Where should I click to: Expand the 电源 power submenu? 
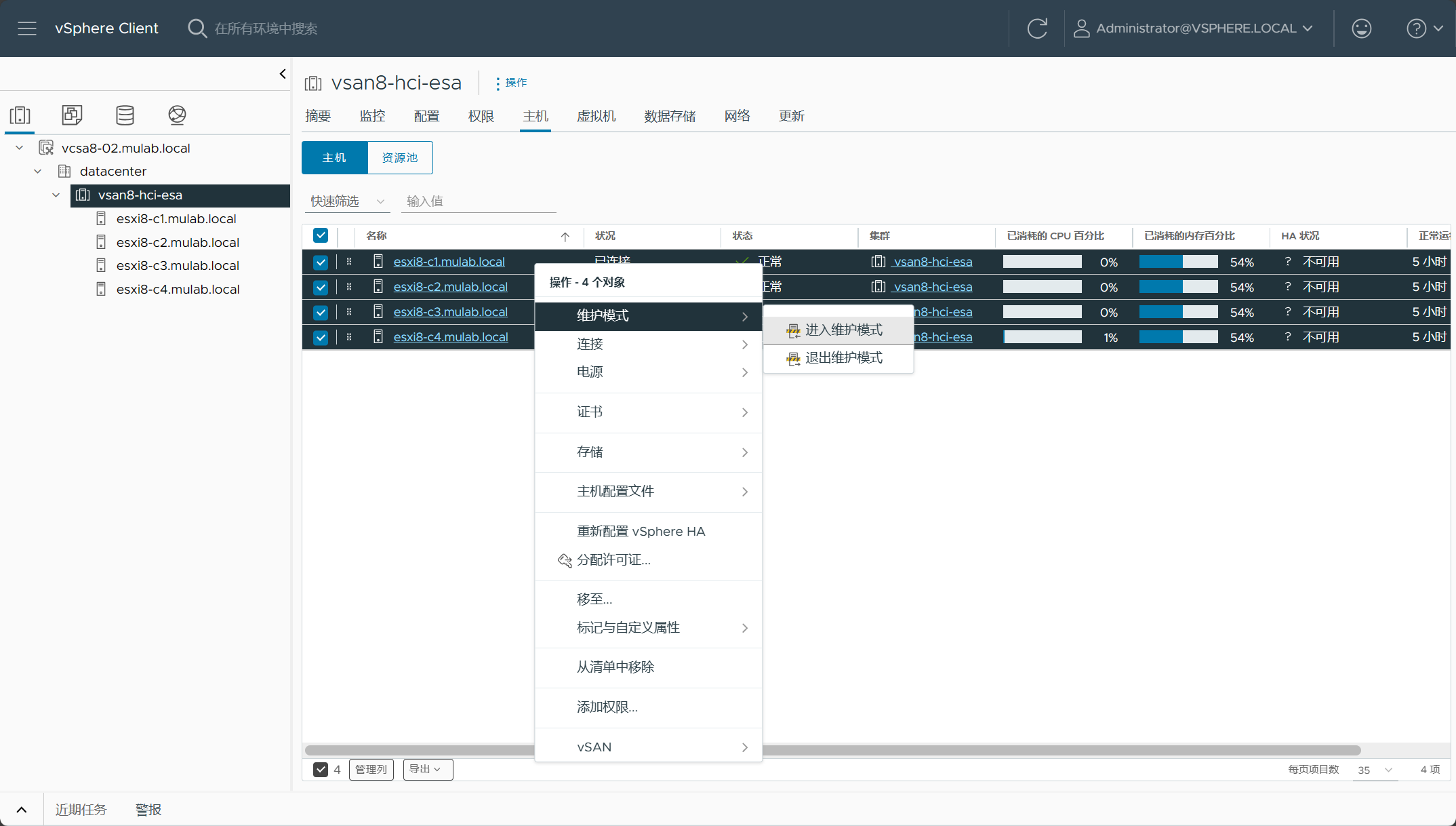click(649, 372)
